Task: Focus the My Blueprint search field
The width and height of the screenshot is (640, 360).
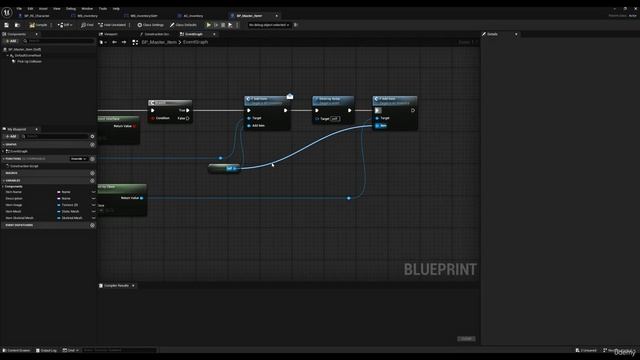Action: tap(55, 136)
